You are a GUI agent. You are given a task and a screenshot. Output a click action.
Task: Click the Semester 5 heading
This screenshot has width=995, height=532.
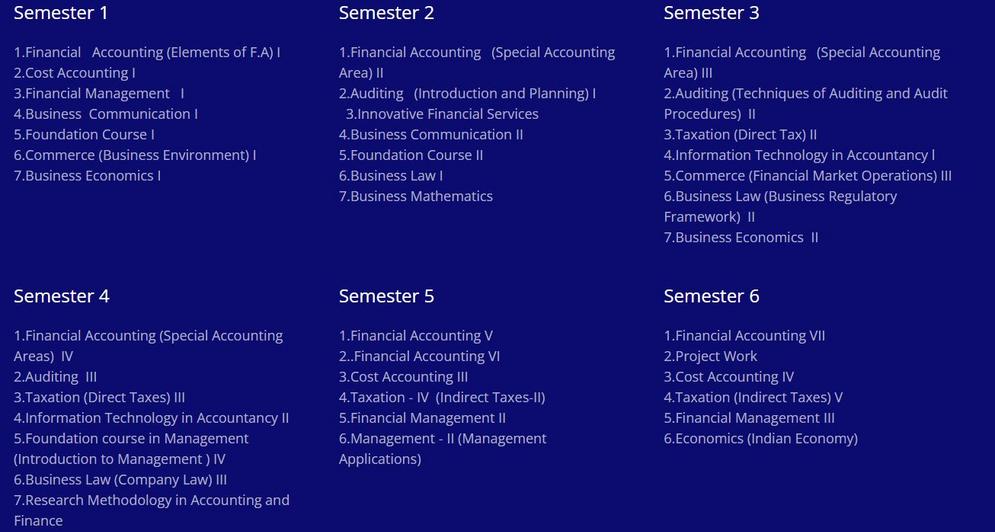[x=386, y=296]
